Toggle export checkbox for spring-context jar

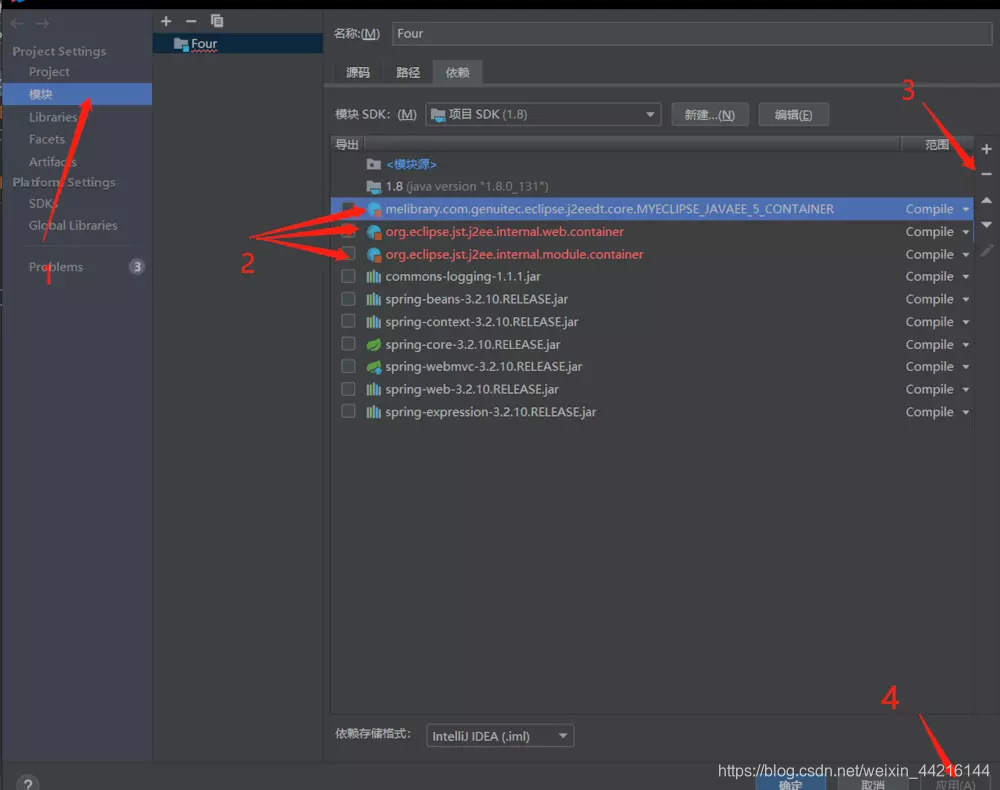pyautogui.click(x=348, y=321)
